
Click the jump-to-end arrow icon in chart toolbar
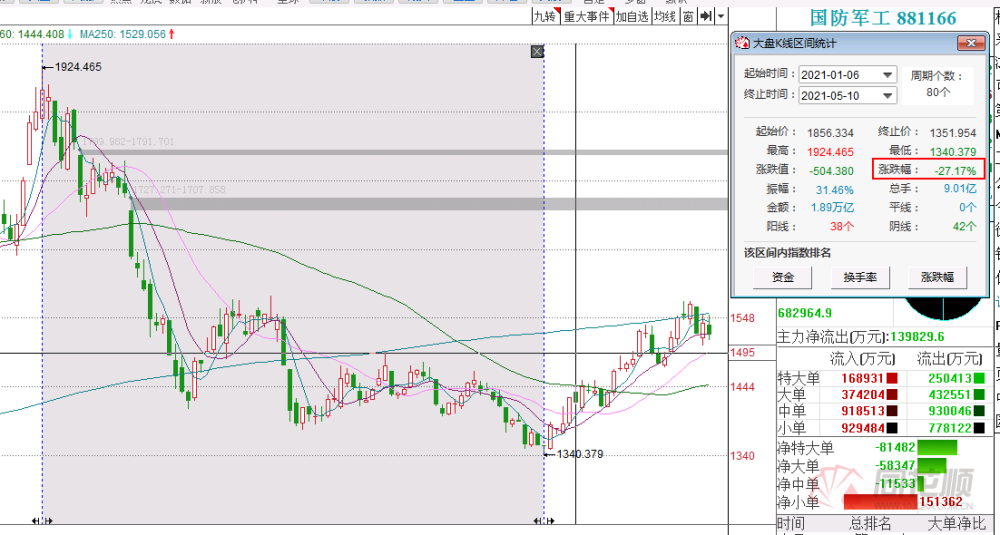click(x=706, y=17)
